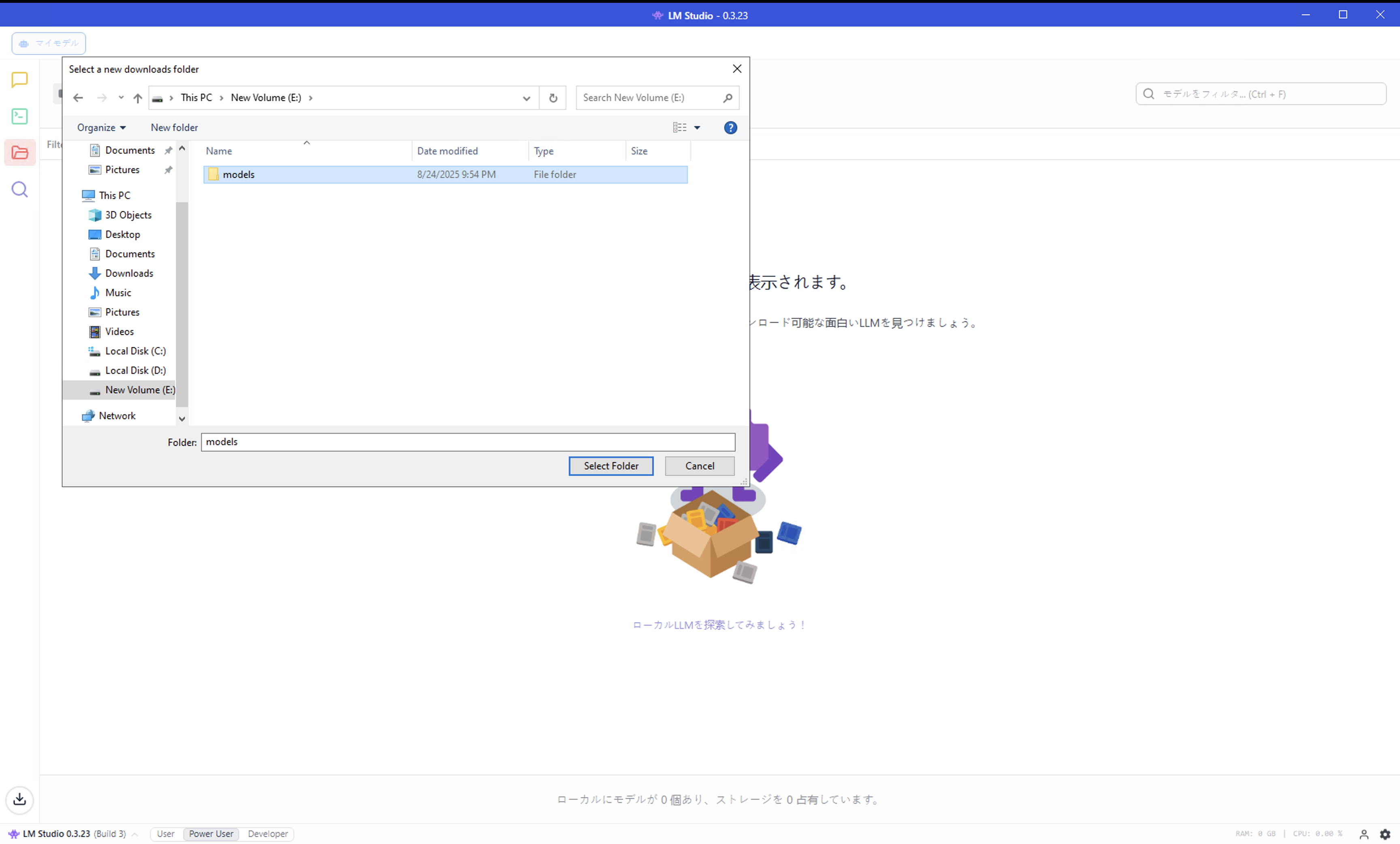Sort files by Date modified column
Image resolution: width=1400 pixels, height=844 pixels.
point(447,151)
